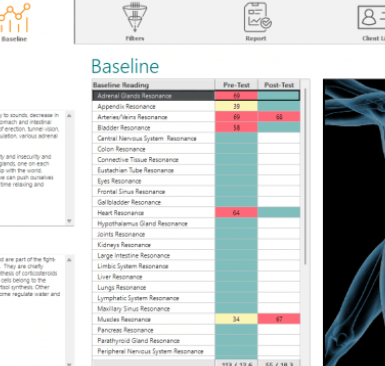385x366 pixels.
Task: Click upper text panel scroll-down arrow
Action: tap(69, 221)
